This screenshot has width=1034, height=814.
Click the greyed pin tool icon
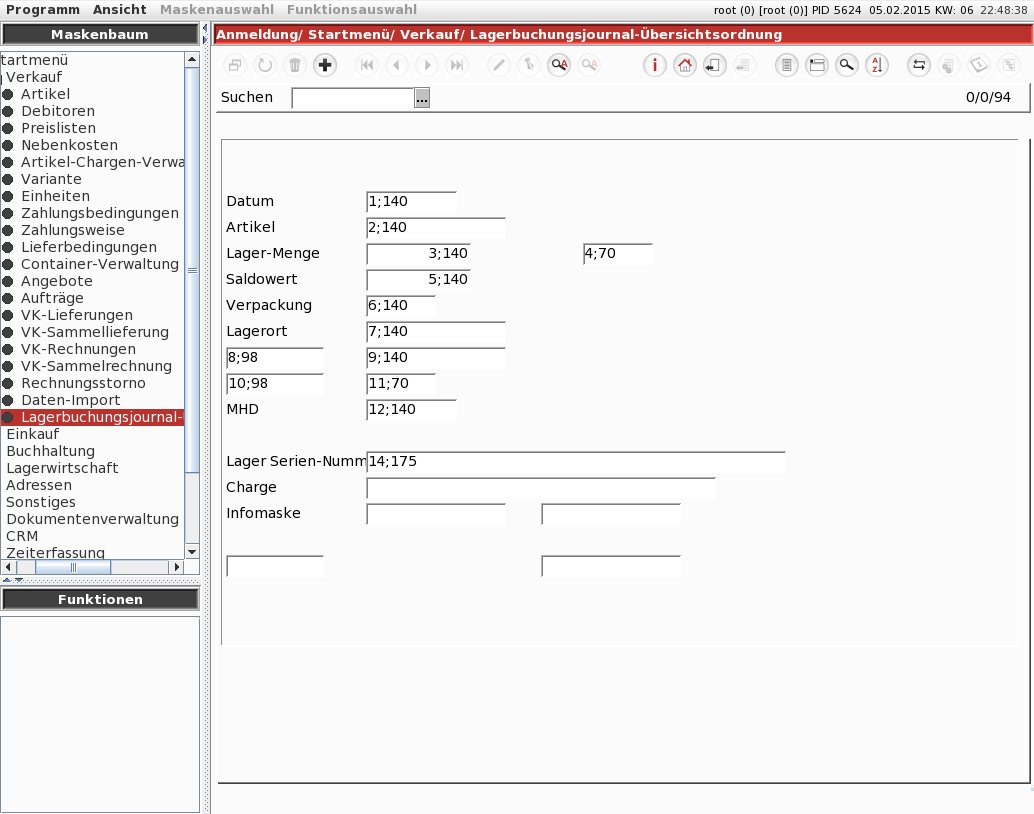(529, 65)
